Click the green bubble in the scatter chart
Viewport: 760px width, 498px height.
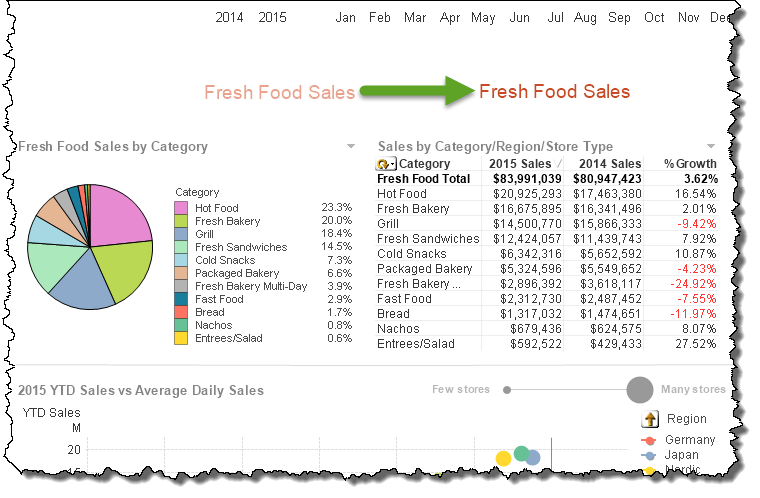pos(521,454)
